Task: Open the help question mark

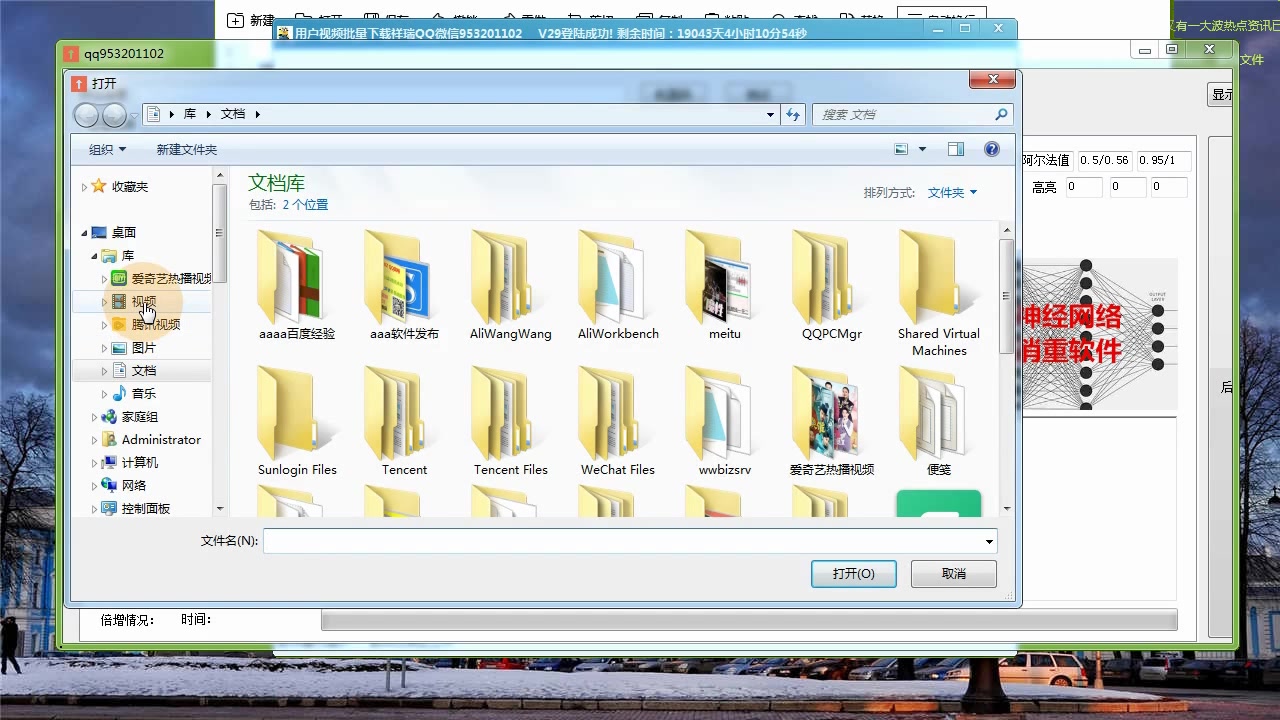Action: click(992, 149)
